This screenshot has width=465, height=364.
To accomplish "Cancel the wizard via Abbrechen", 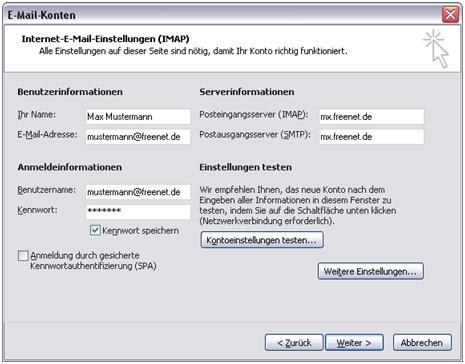I will click(x=422, y=343).
